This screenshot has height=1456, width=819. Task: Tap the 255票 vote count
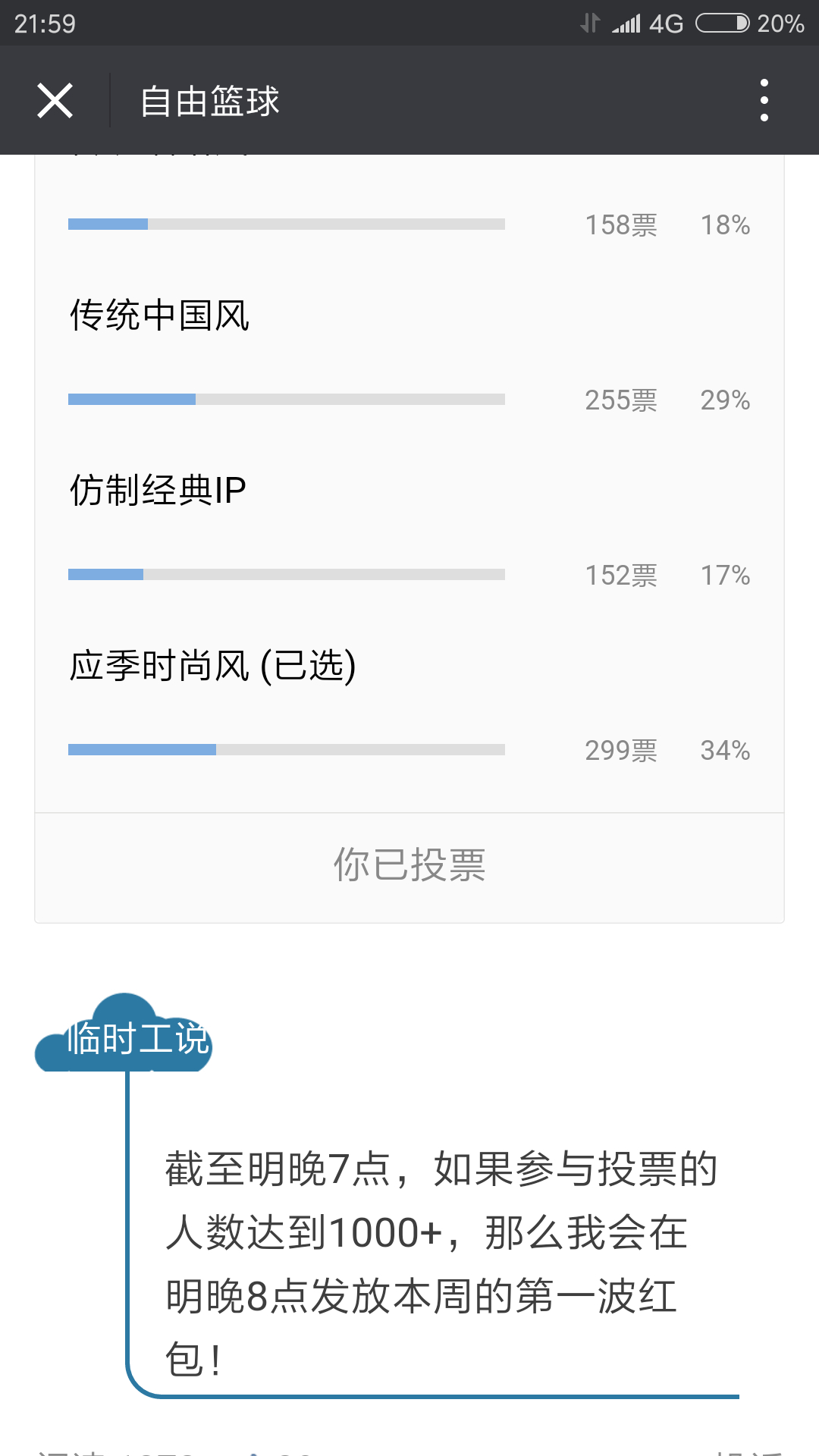click(621, 400)
